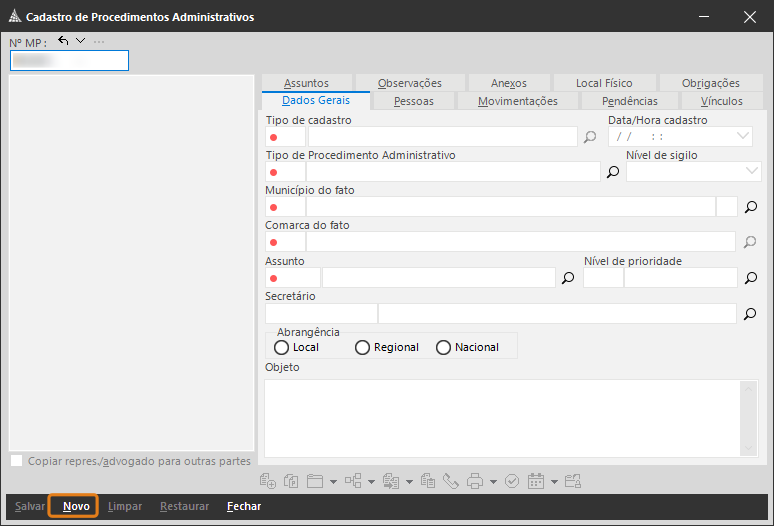This screenshot has width=774, height=526.
Task: Open the Pessoas tab
Action: point(414,101)
